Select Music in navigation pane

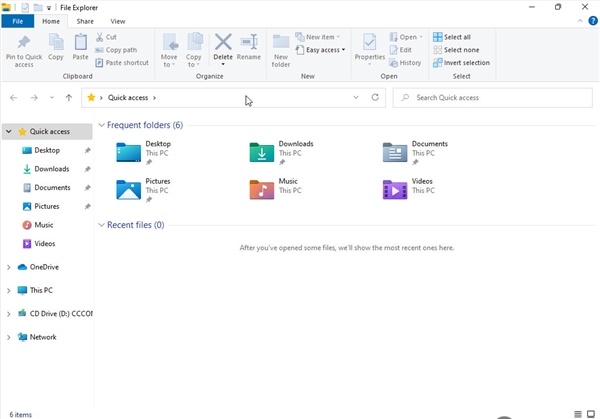pos(47,225)
